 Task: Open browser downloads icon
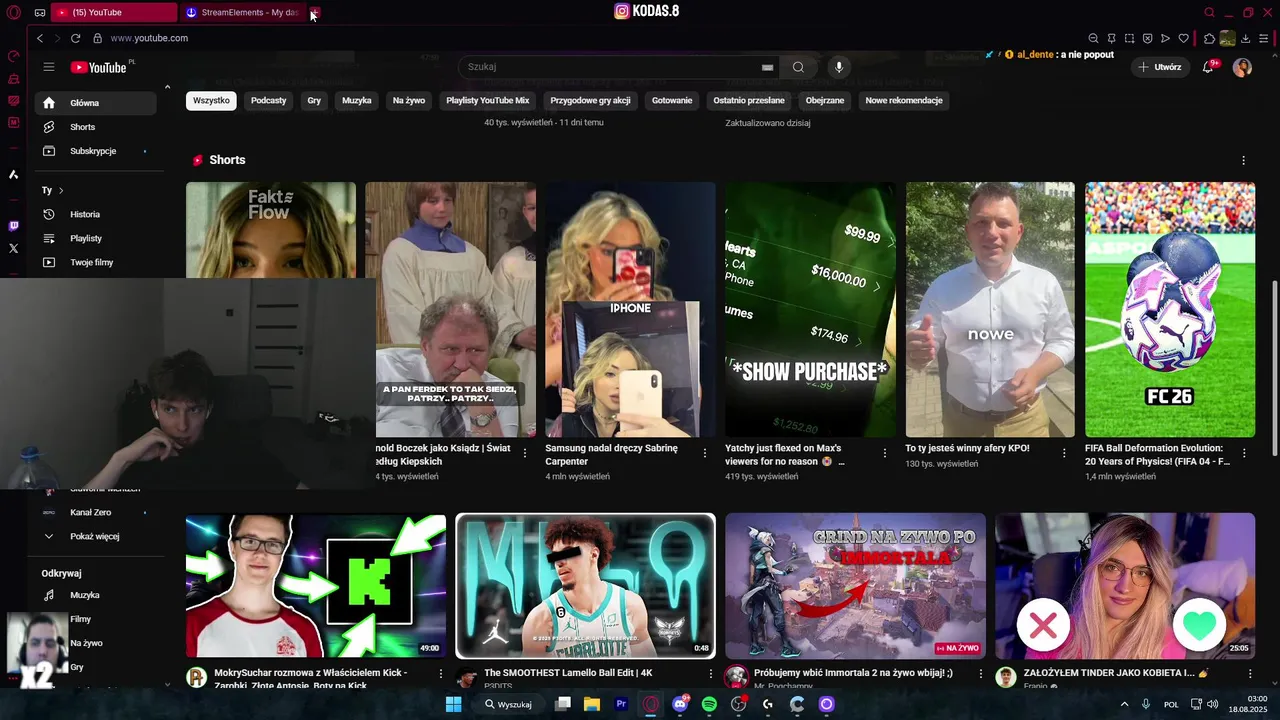(1245, 38)
